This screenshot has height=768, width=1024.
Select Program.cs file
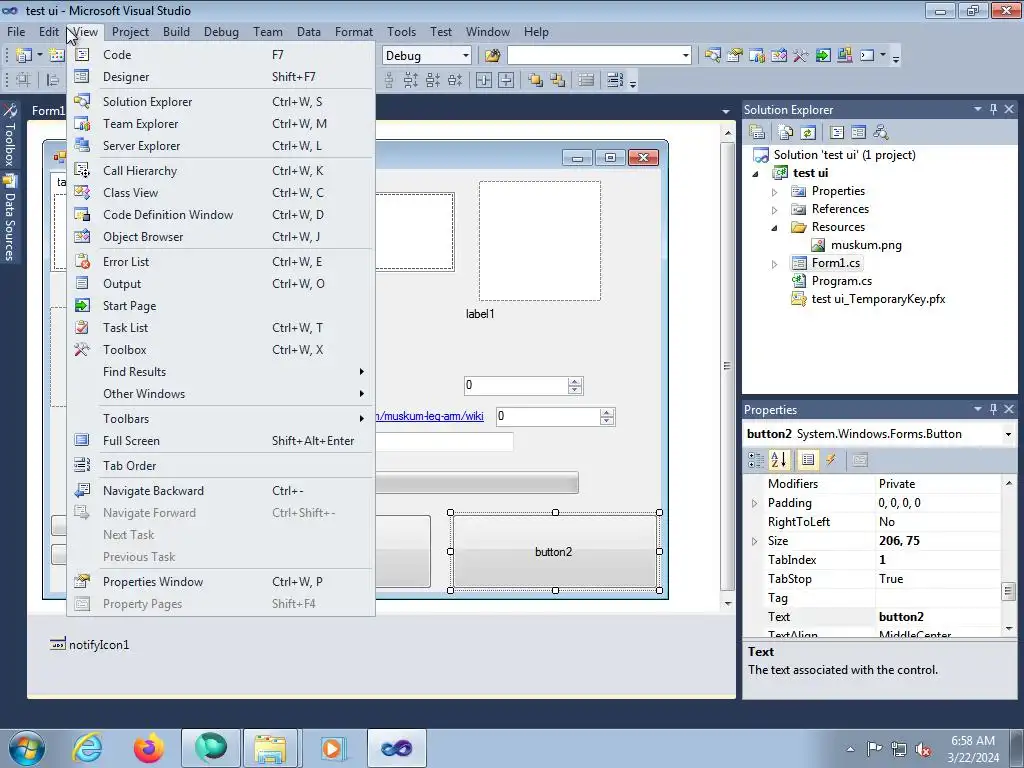click(x=841, y=281)
